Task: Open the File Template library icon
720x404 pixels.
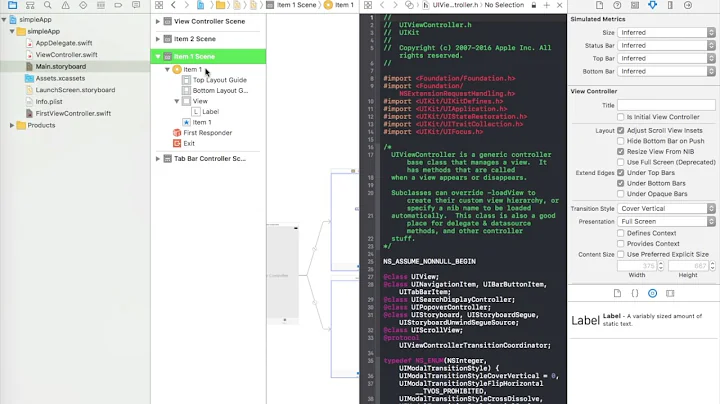Action: [617, 293]
